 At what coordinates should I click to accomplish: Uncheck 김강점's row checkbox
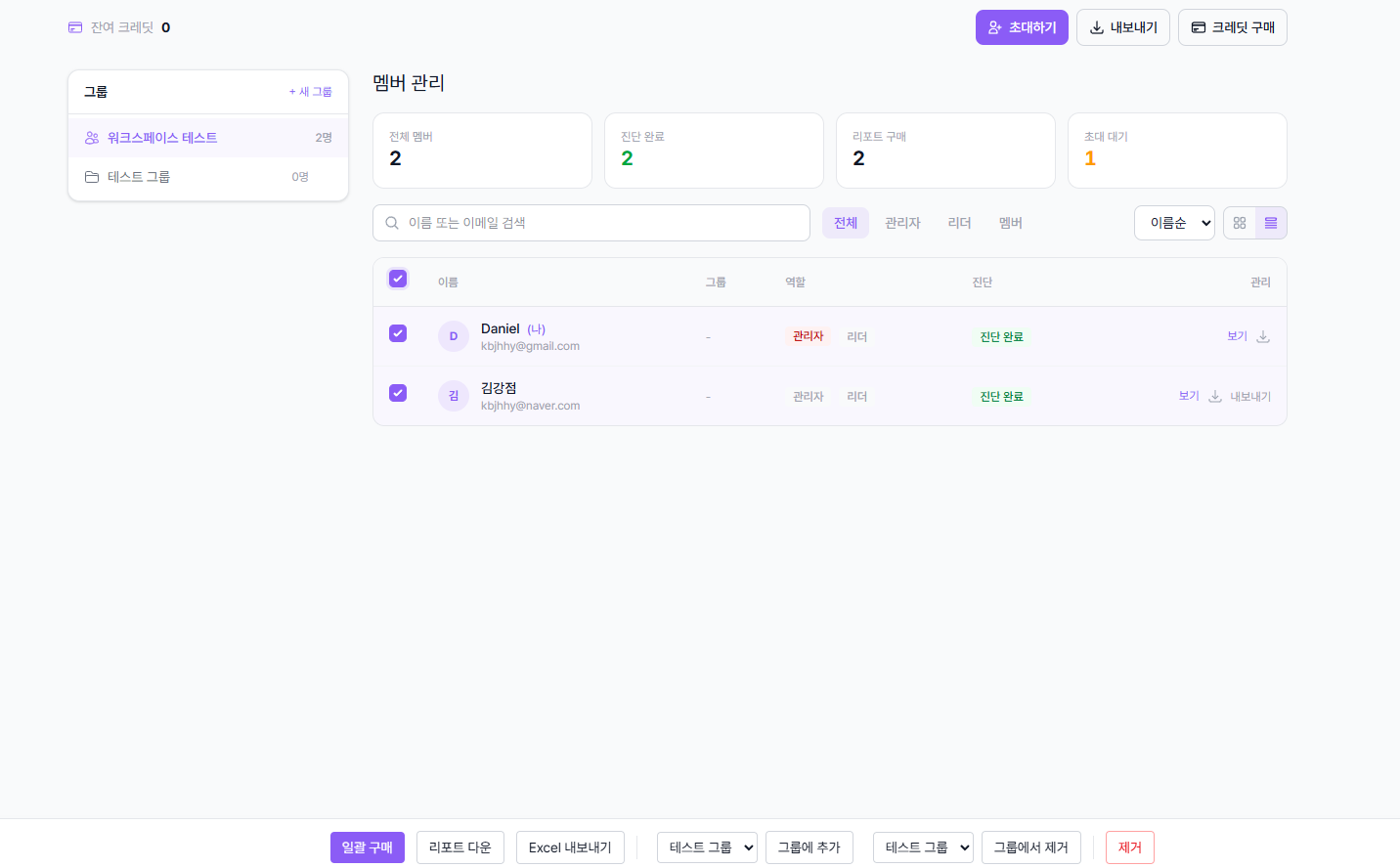click(x=398, y=393)
